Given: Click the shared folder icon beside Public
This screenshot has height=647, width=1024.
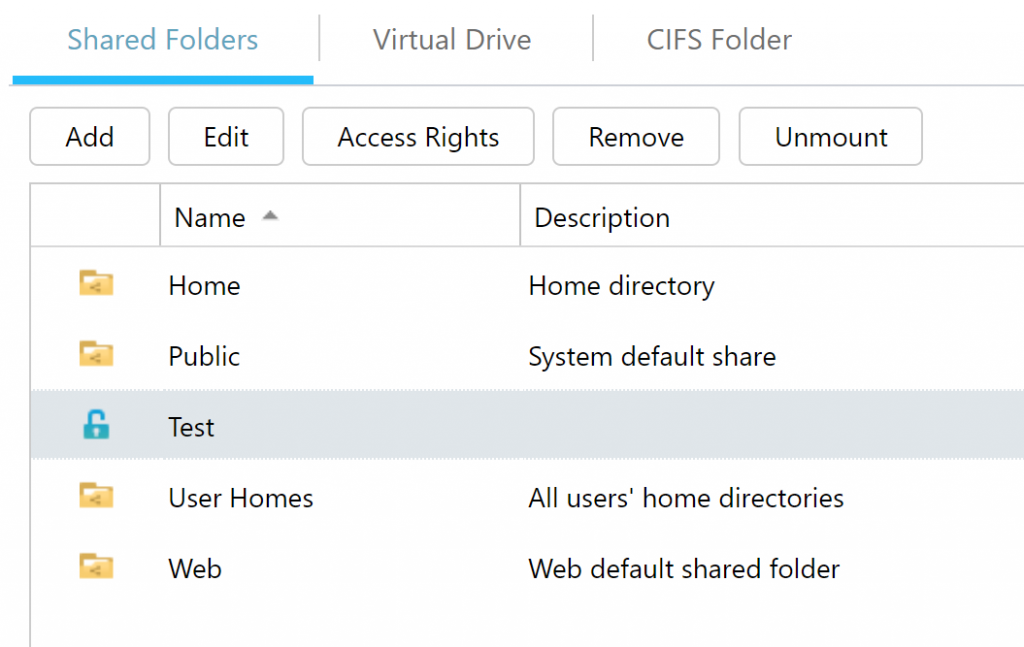Looking at the screenshot, I should pos(95,355).
